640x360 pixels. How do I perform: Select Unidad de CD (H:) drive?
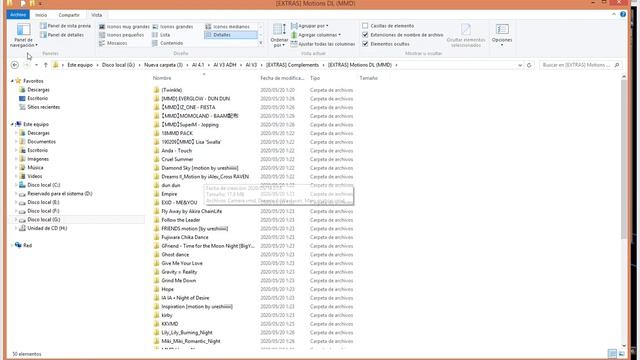click(x=43, y=228)
